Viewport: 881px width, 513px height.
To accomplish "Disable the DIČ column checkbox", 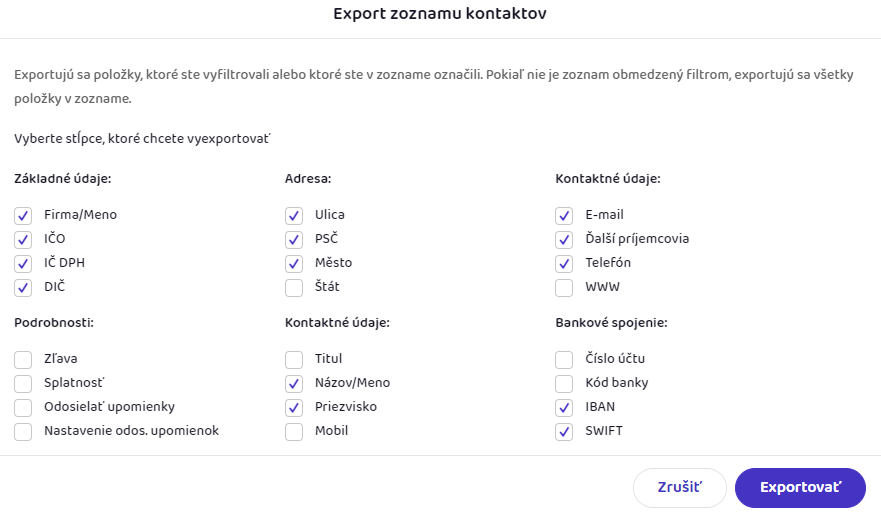I will (x=24, y=287).
